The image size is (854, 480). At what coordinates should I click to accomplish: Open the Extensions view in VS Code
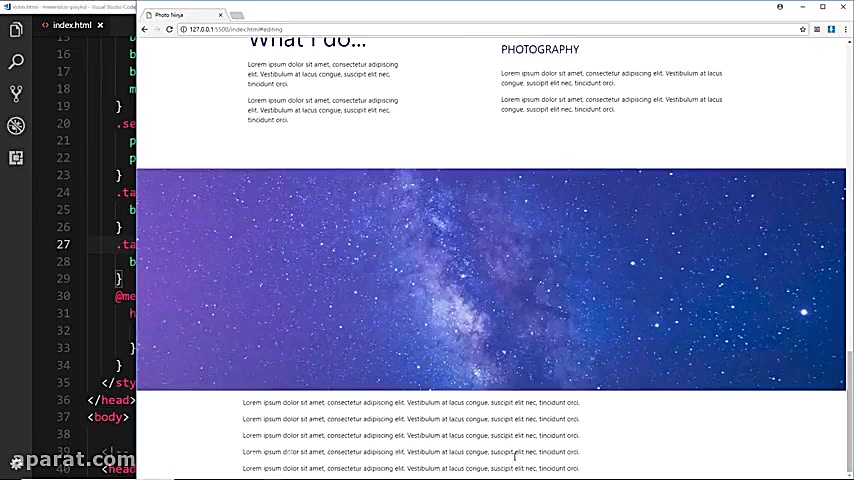tap(16, 158)
